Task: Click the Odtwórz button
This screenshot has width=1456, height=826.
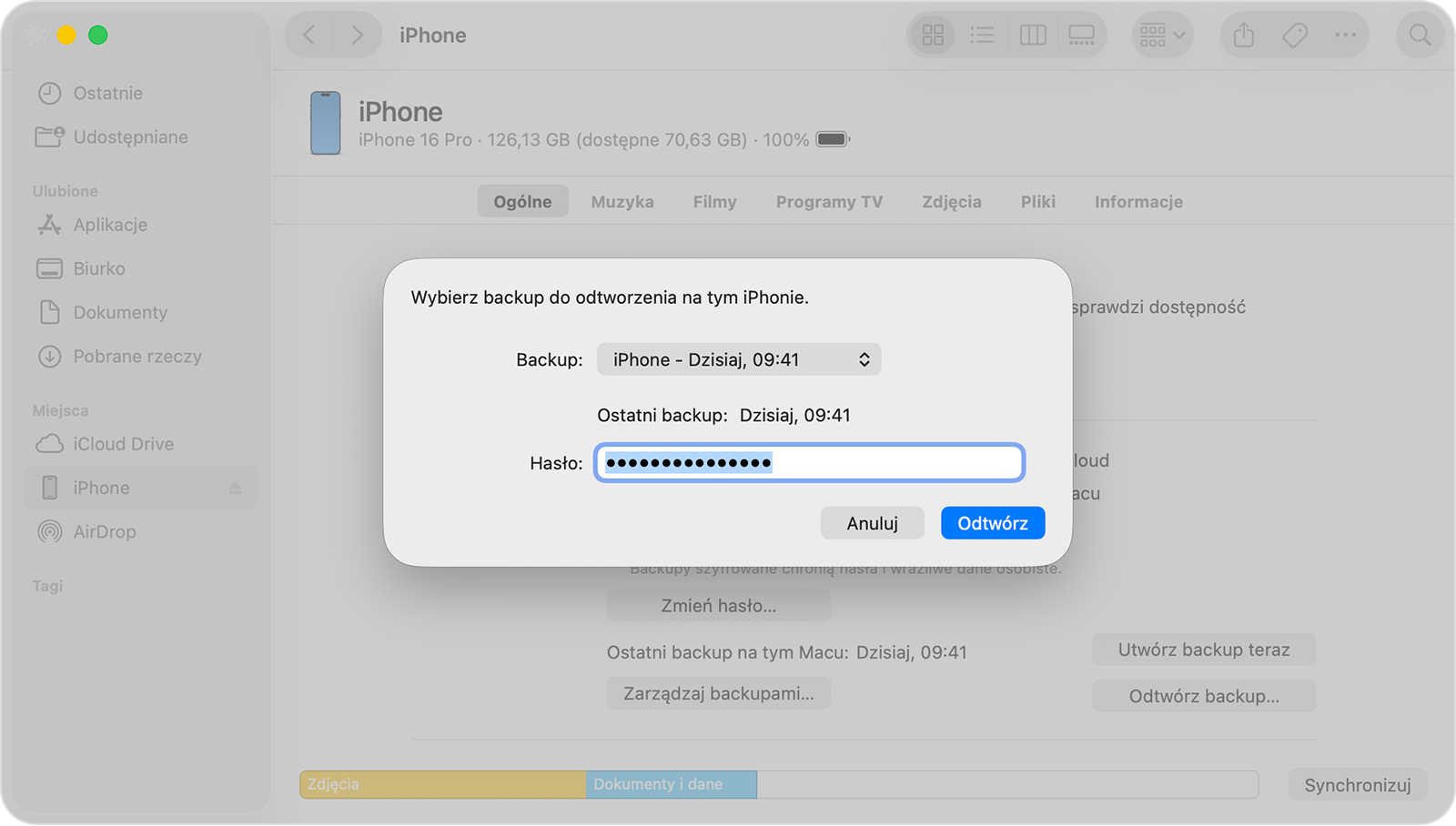Action: pyautogui.click(x=993, y=523)
